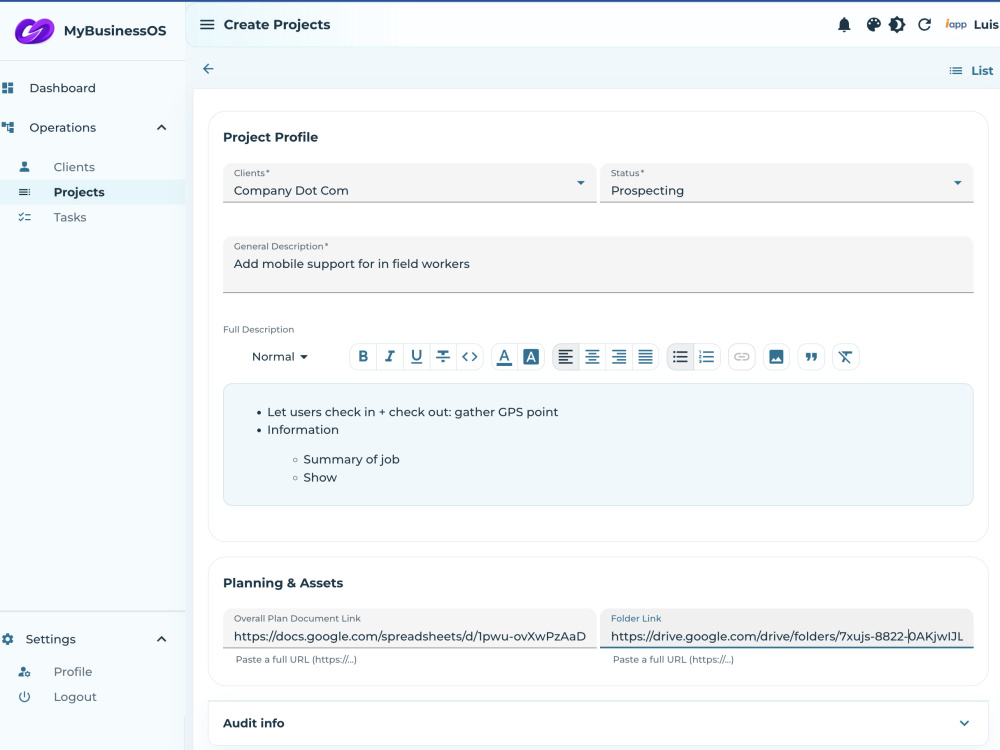Viewport: 1000px width, 750px height.
Task: Toggle inline code formatting
Action: 469,357
